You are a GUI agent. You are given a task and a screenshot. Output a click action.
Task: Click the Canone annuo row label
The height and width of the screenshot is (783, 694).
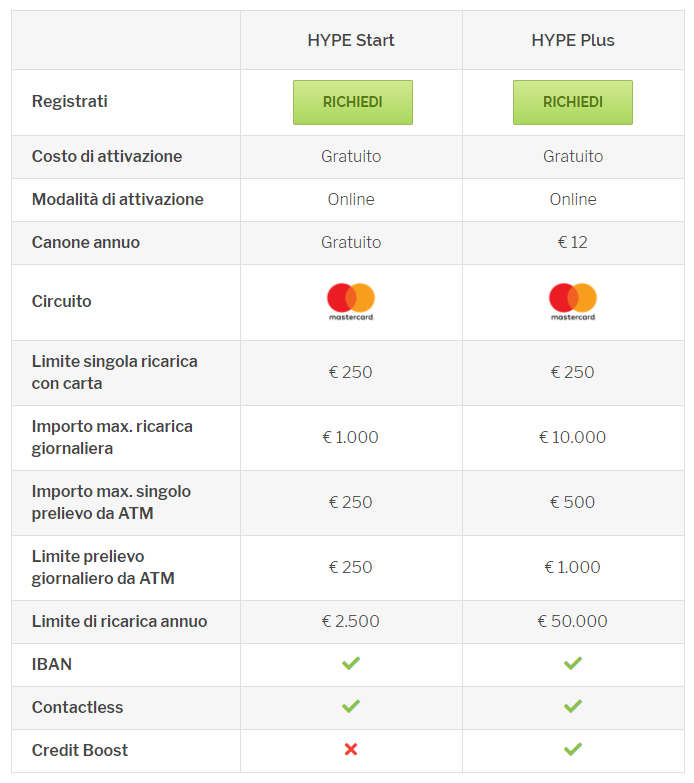tap(86, 242)
